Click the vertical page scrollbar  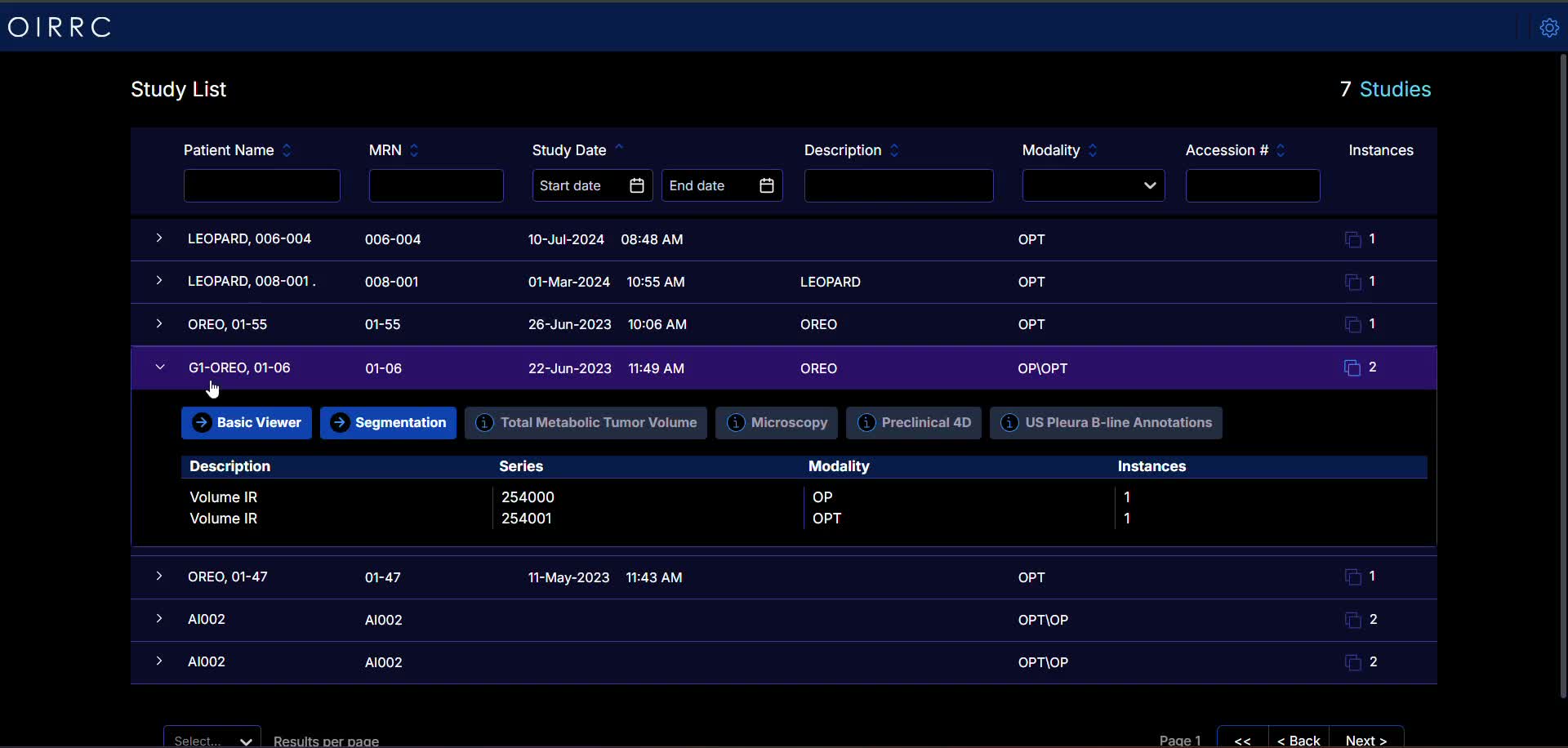click(1562, 376)
